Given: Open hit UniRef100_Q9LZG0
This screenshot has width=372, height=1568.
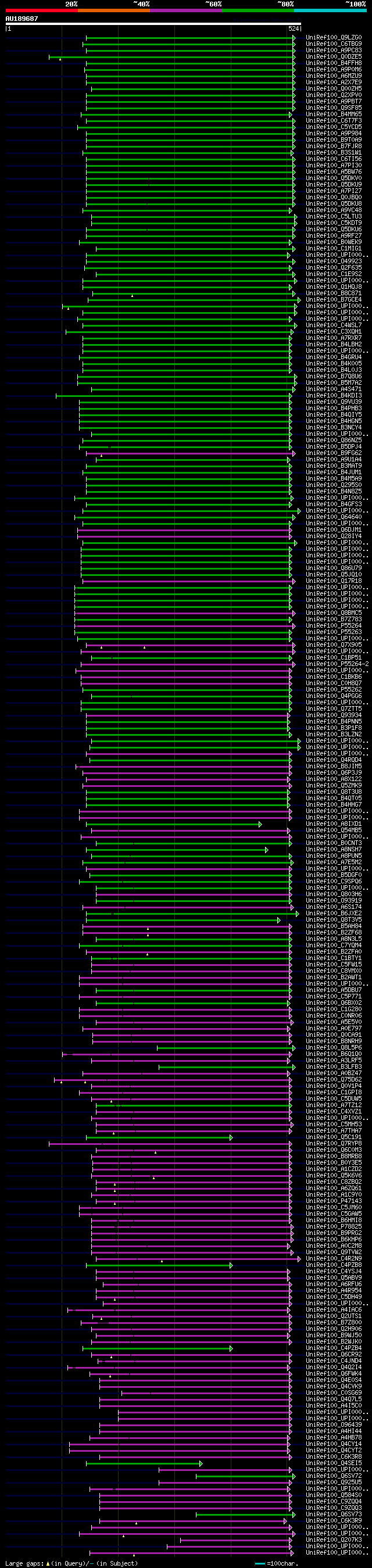Looking at the screenshot, I should coord(334,38).
